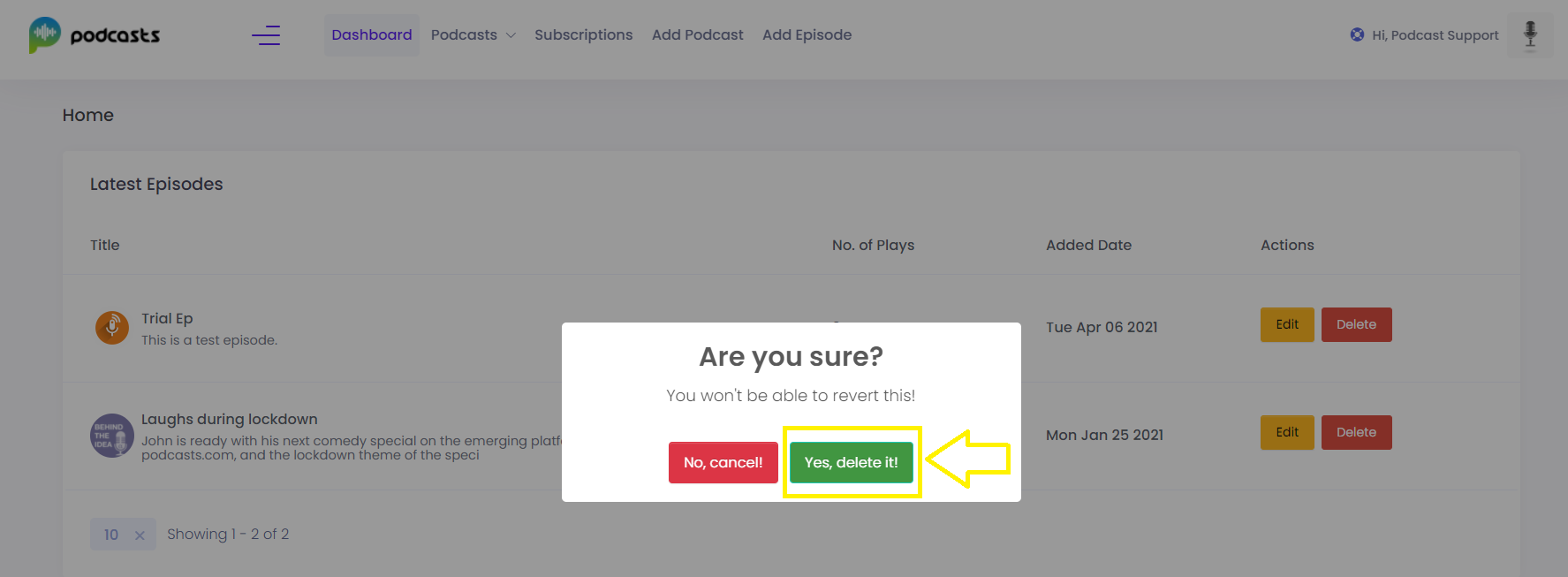Select Add Podcast in navigation
Viewport: 1568px width, 577px height.
[x=698, y=34]
